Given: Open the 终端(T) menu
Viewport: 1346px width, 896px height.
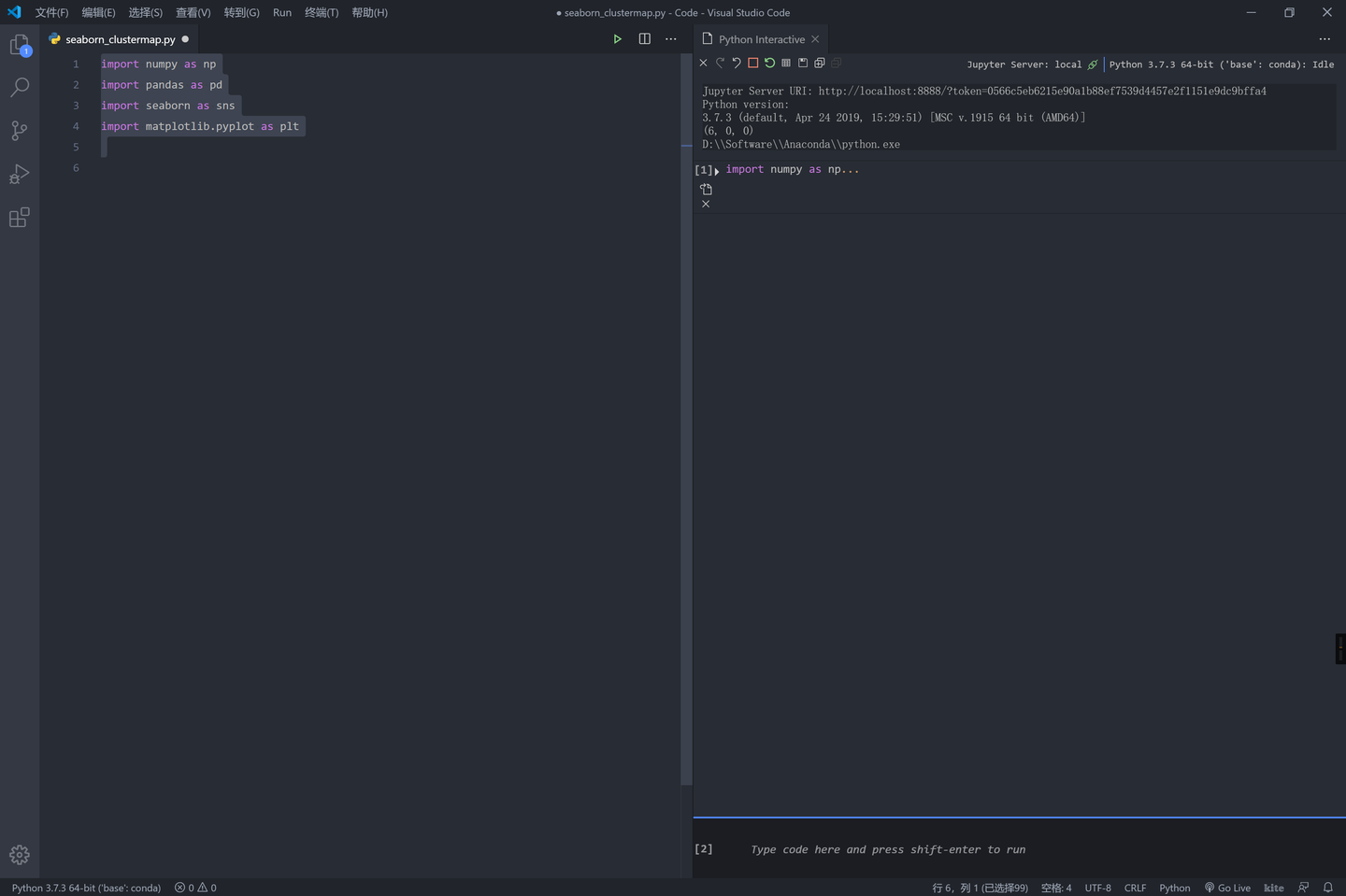Looking at the screenshot, I should (x=322, y=12).
